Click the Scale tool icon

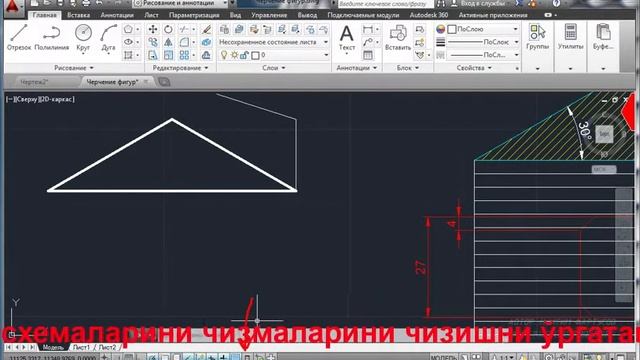(168, 55)
